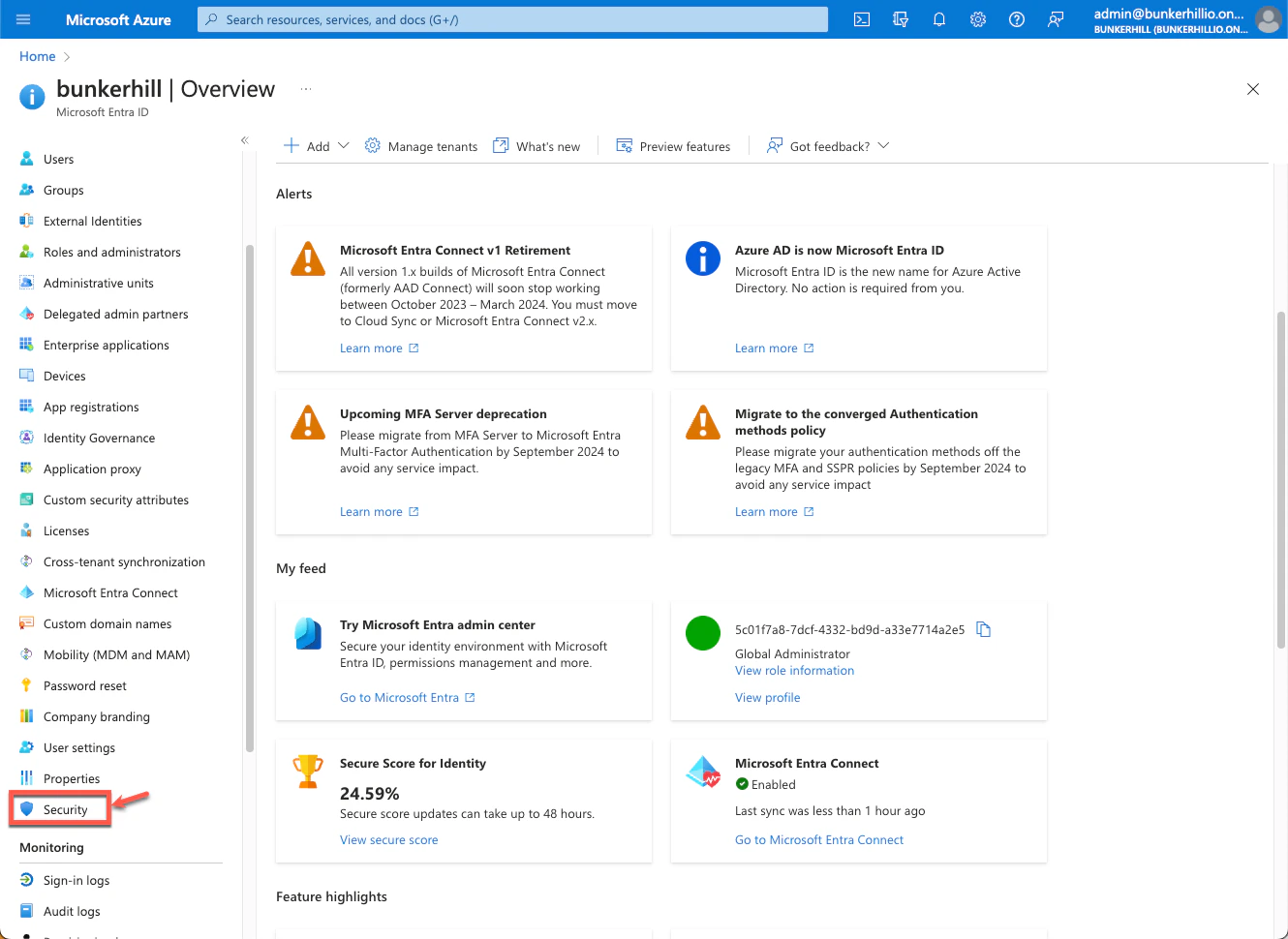Click Go to Microsoft Entra link
Viewport: 1288px width, 939px height.
[408, 698]
